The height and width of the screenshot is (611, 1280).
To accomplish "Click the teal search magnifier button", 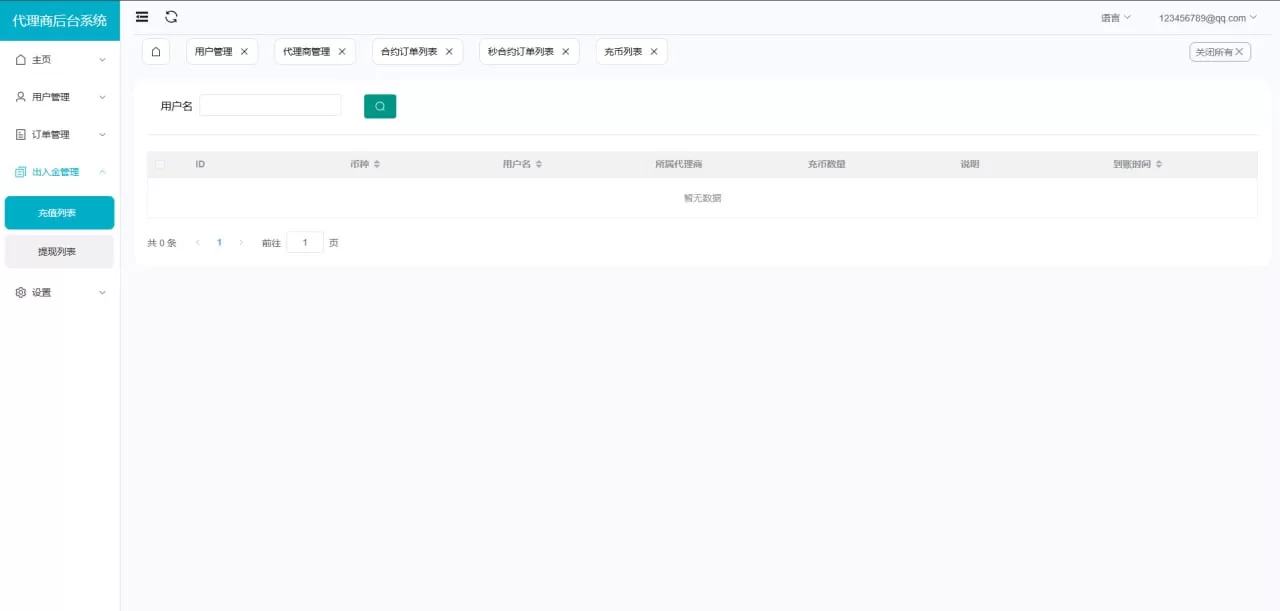I will (x=380, y=105).
